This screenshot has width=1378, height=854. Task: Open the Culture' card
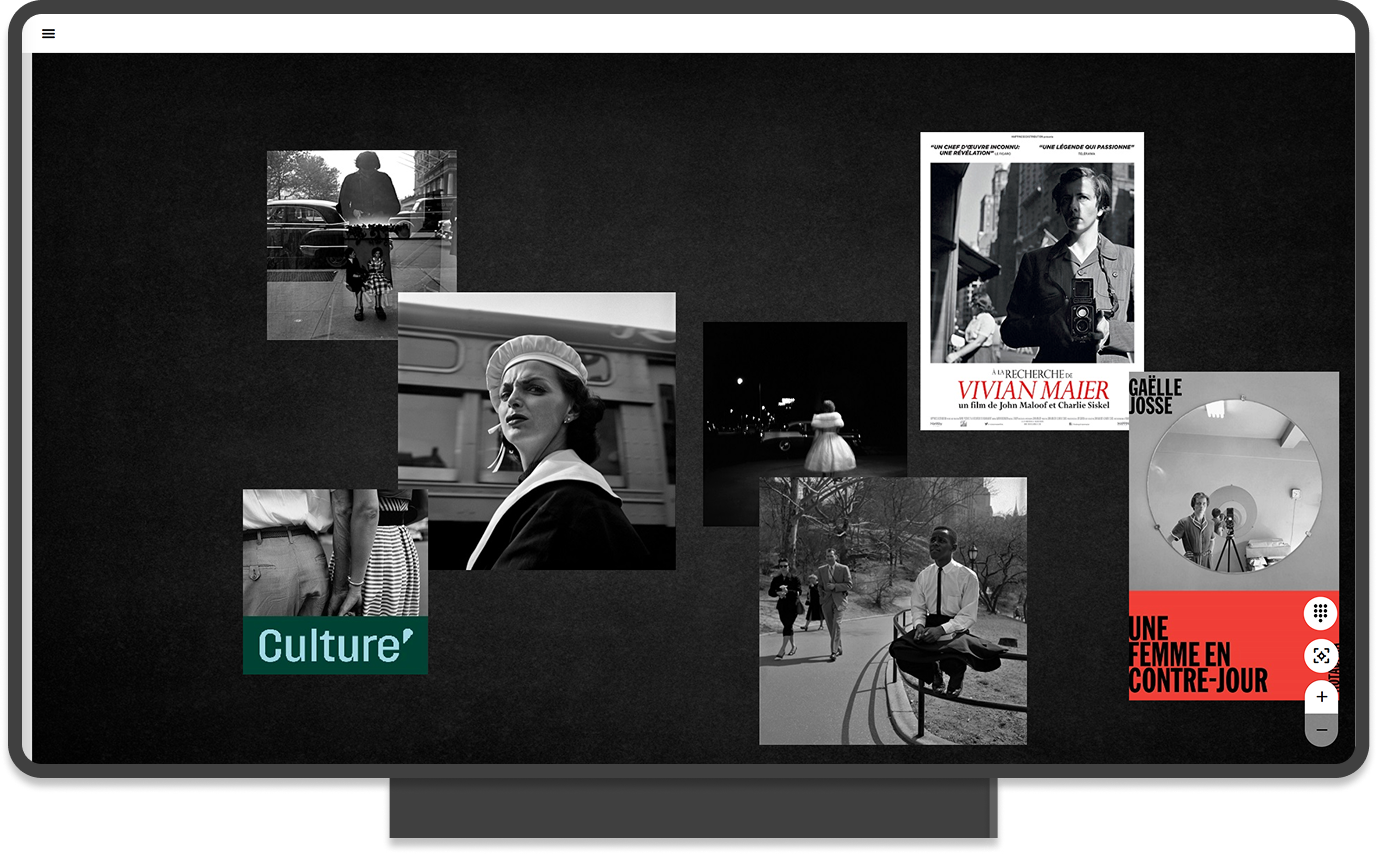coord(335,581)
